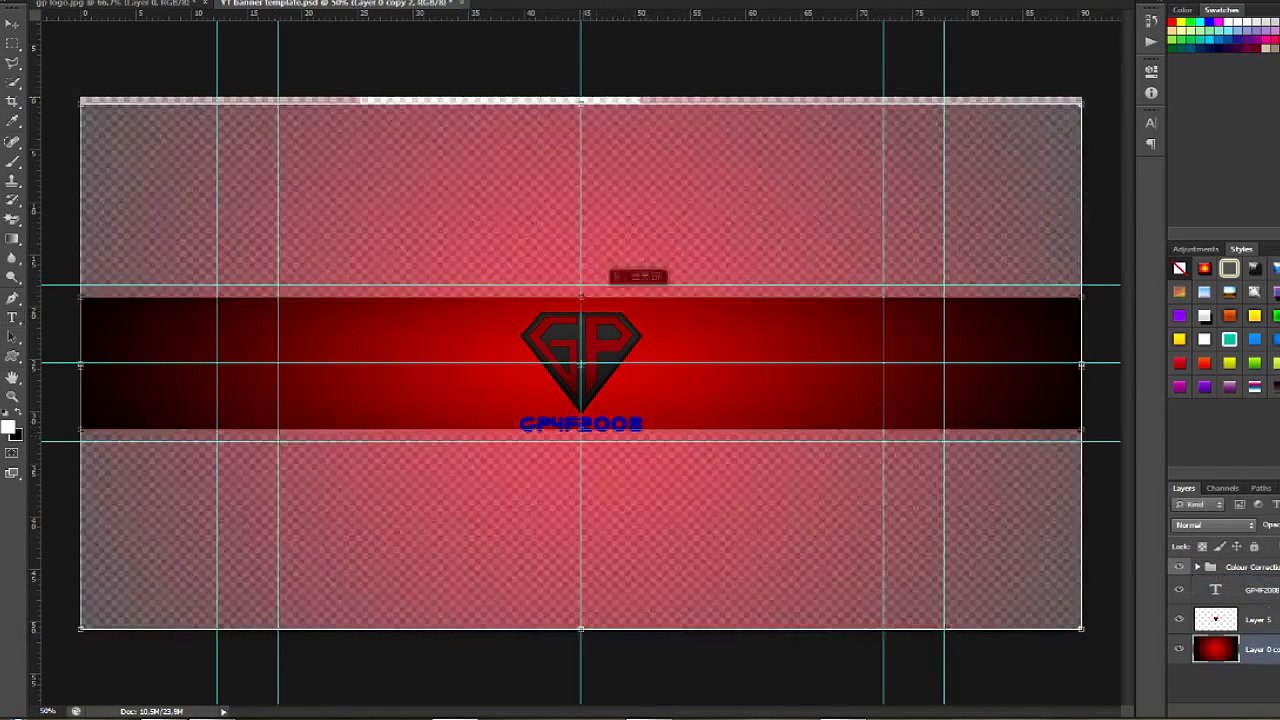Hide the Colour Correction group
Screen dimensions: 1280x720
click(x=1179, y=567)
